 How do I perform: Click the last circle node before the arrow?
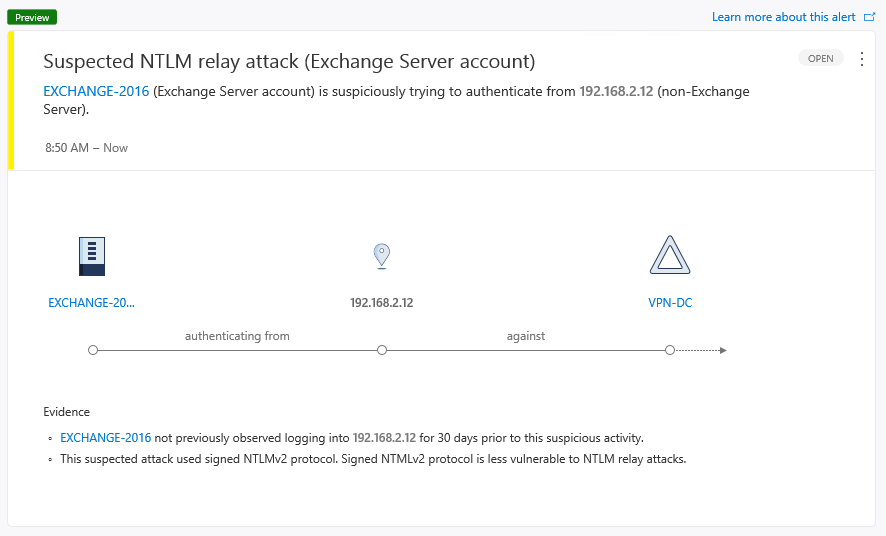click(670, 350)
